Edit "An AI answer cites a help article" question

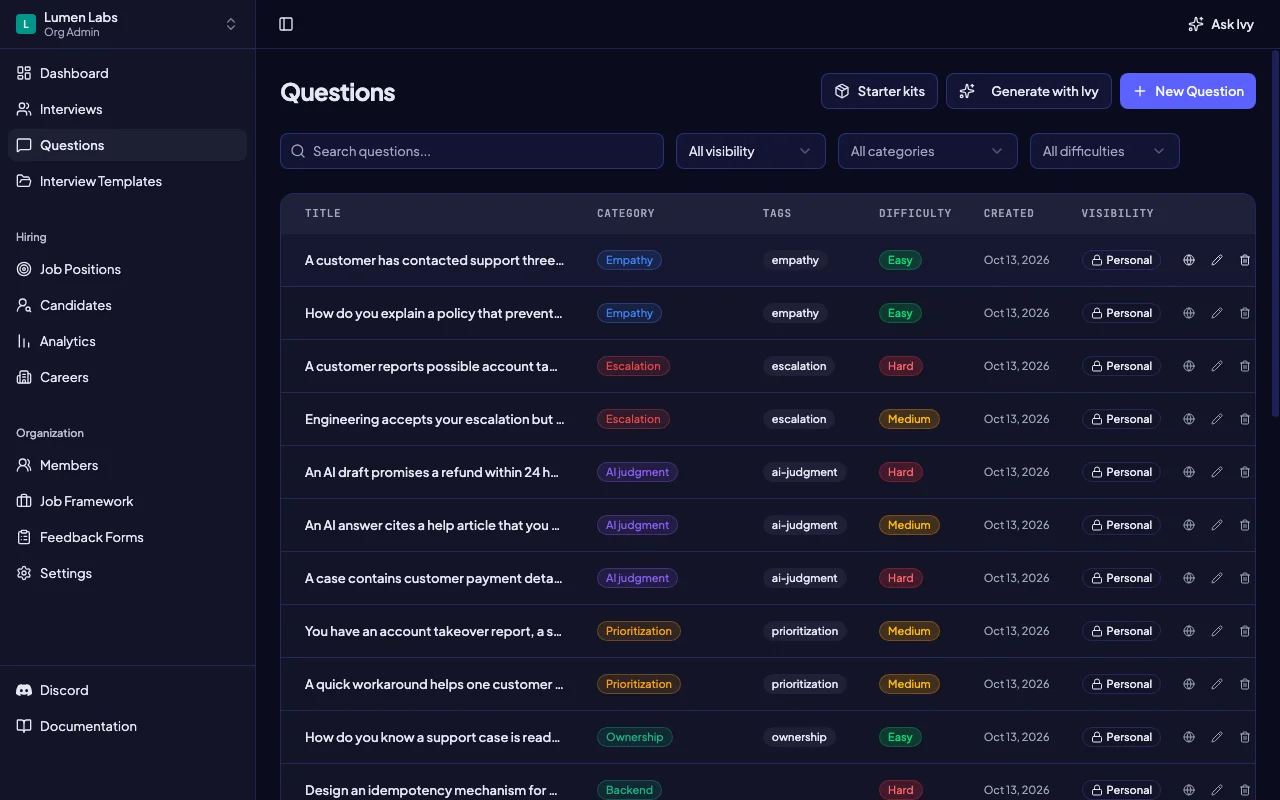[x=1217, y=525]
